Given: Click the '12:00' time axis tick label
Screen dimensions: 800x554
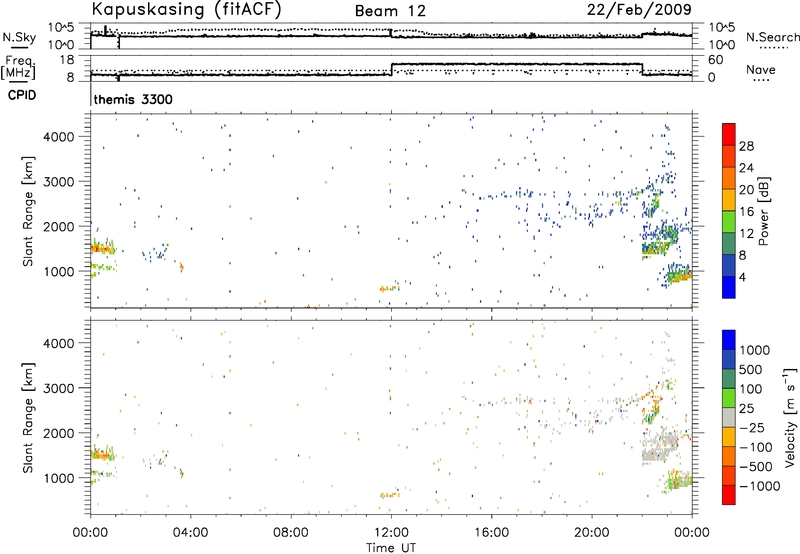Looking at the screenshot, I should coord(391,533).
